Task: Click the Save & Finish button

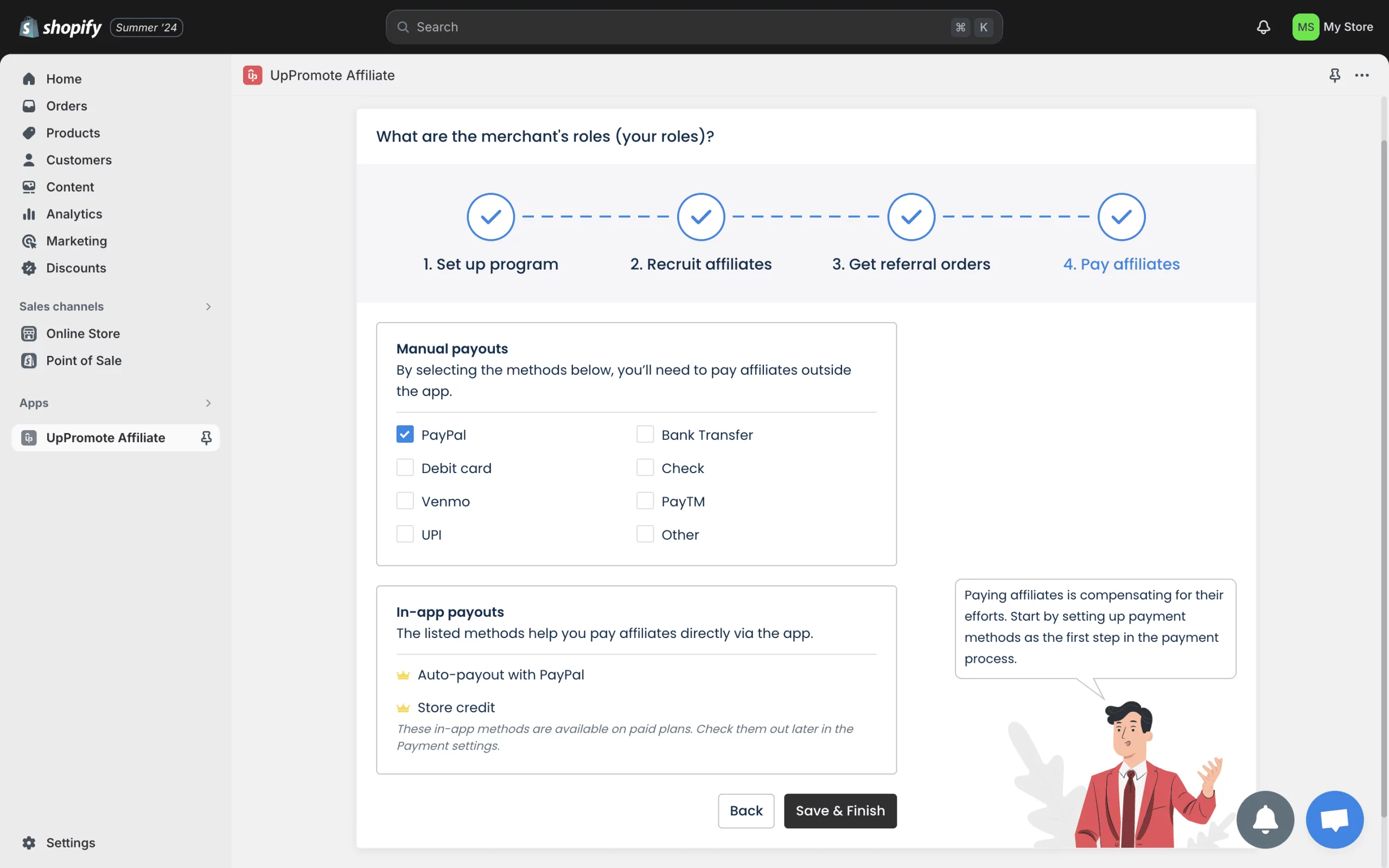Action: (840, 811)
